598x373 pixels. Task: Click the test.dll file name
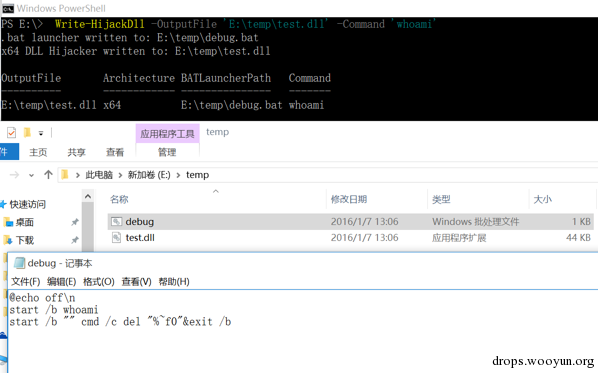[140, 238]
